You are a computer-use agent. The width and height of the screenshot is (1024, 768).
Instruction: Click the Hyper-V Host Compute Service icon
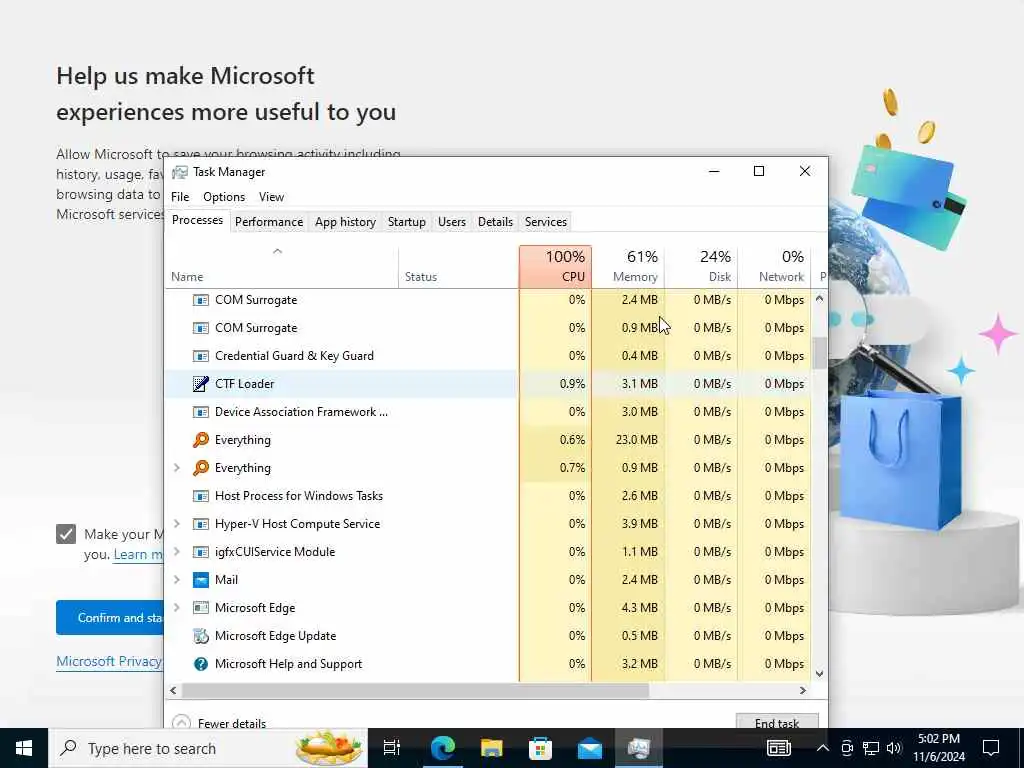(x=200, y=524)
